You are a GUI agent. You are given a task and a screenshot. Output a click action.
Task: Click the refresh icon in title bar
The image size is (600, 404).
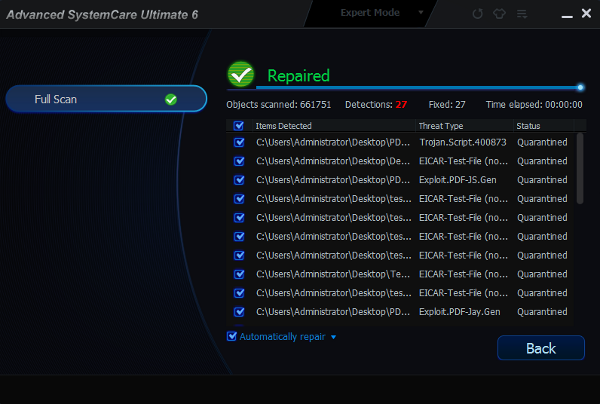[x=477, y=14]
